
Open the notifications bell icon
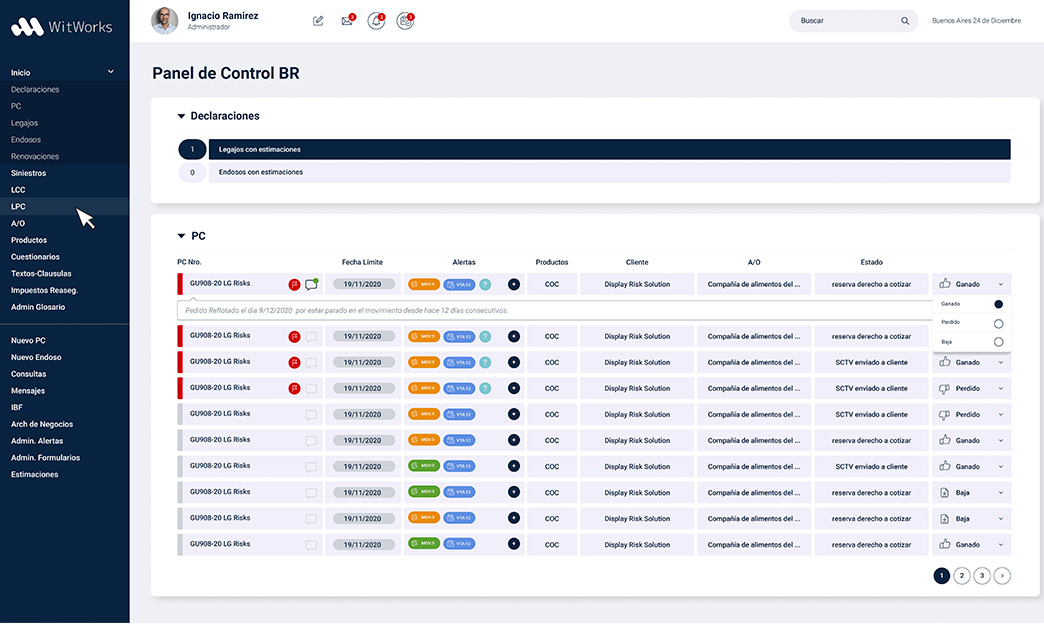(376, 21)
